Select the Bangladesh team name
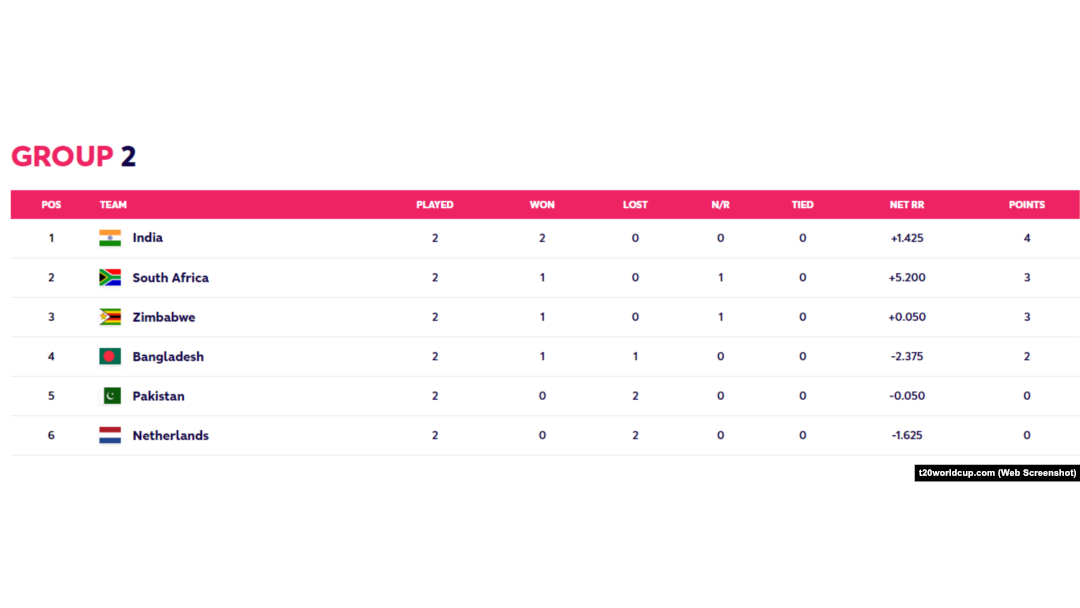 (168, 357)
